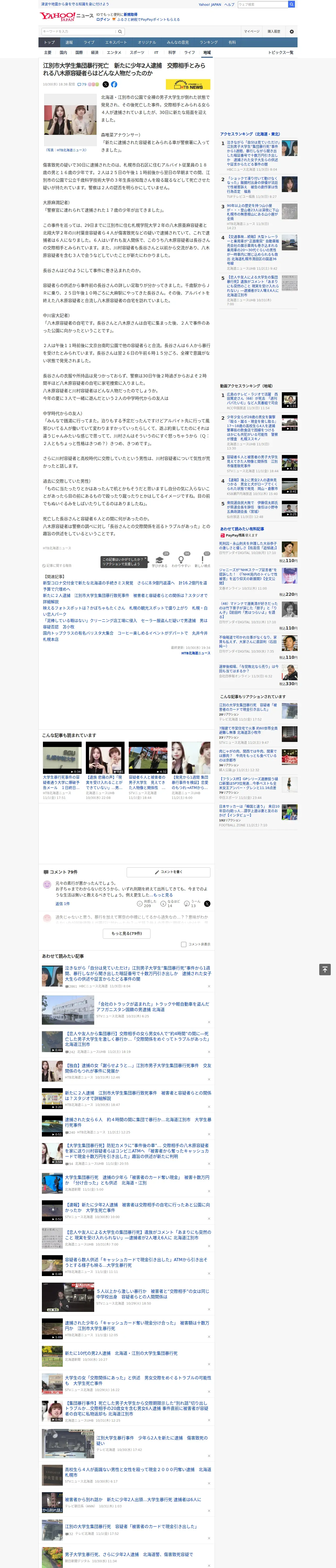Image resolution: width=336 pixels, height=1568 pixels.
Task: Click the keyword search magnifier icon
Action: pyautogui.click(x=120, y=31)
